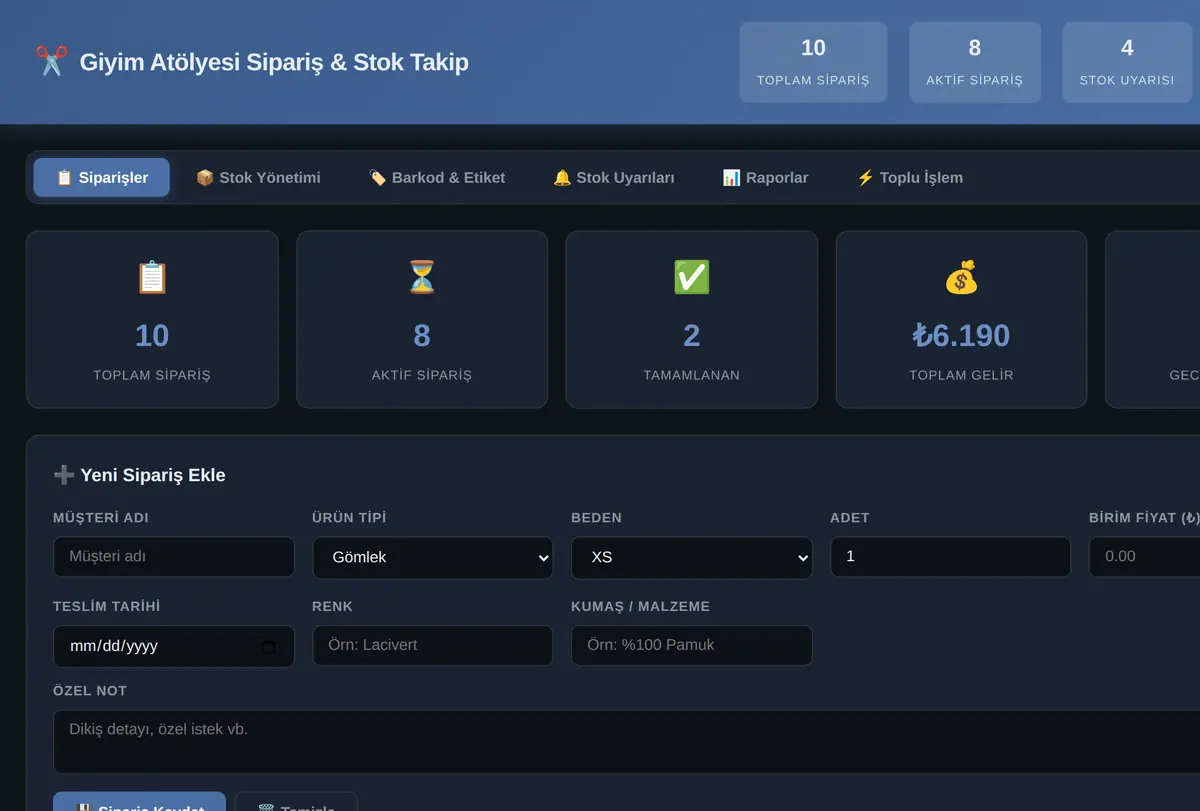This screenshot has height=811, width=1200.
Task: Click the TESLİM TARİHİ field label
Action: point(107,607)
